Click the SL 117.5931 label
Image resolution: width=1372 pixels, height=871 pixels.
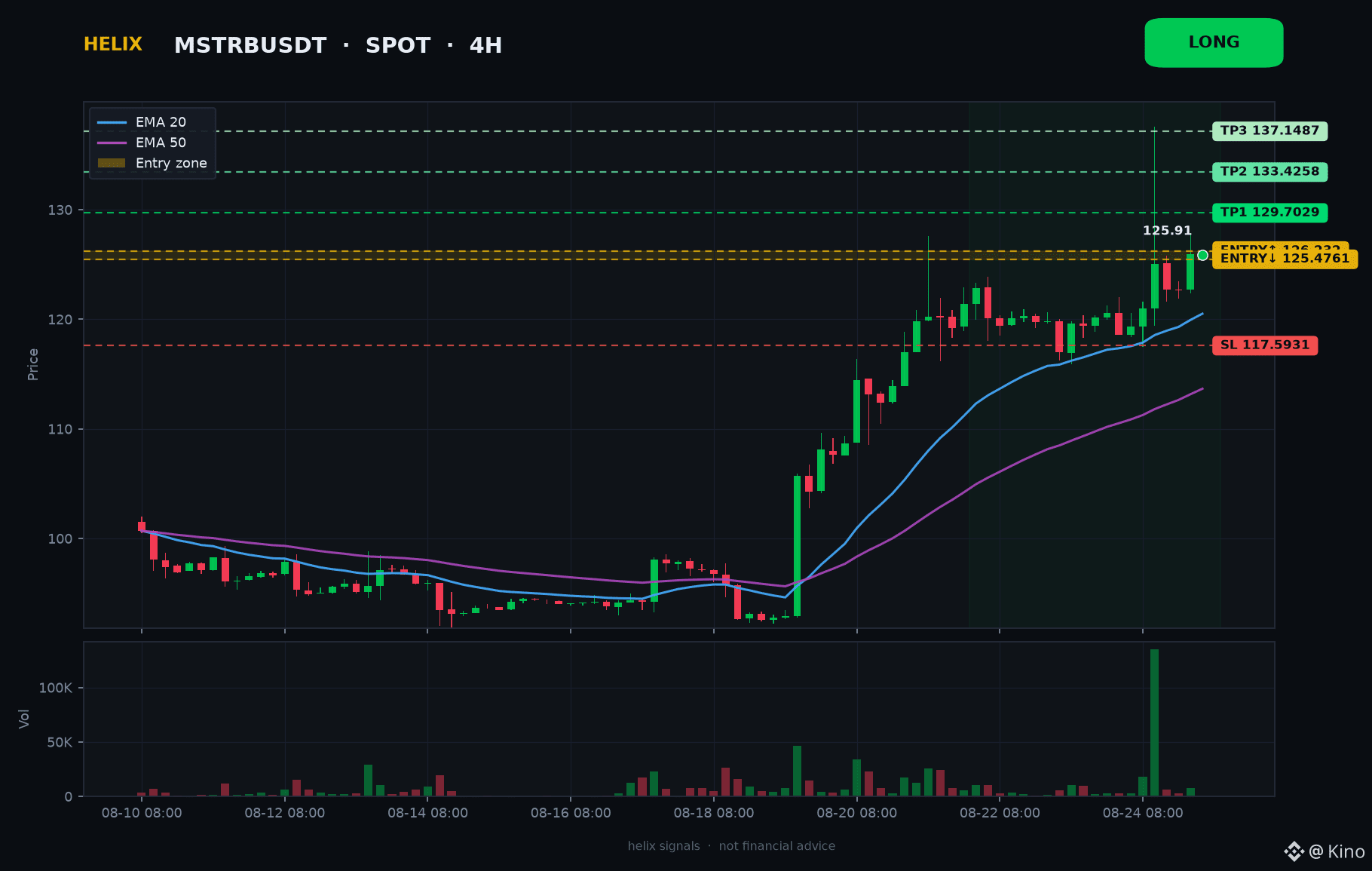1264,345
